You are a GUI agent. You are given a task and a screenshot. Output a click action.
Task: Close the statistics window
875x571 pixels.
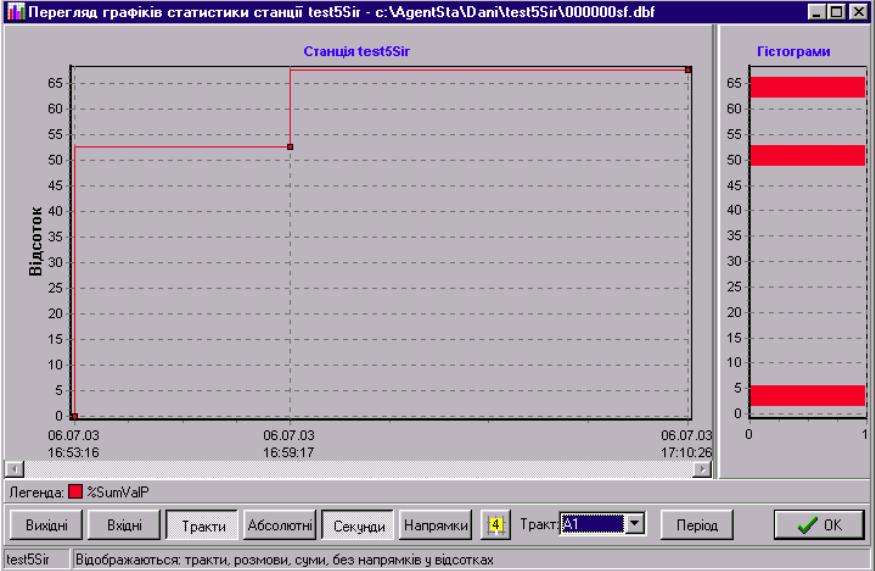pyautogui.click(x=859, y=12)
